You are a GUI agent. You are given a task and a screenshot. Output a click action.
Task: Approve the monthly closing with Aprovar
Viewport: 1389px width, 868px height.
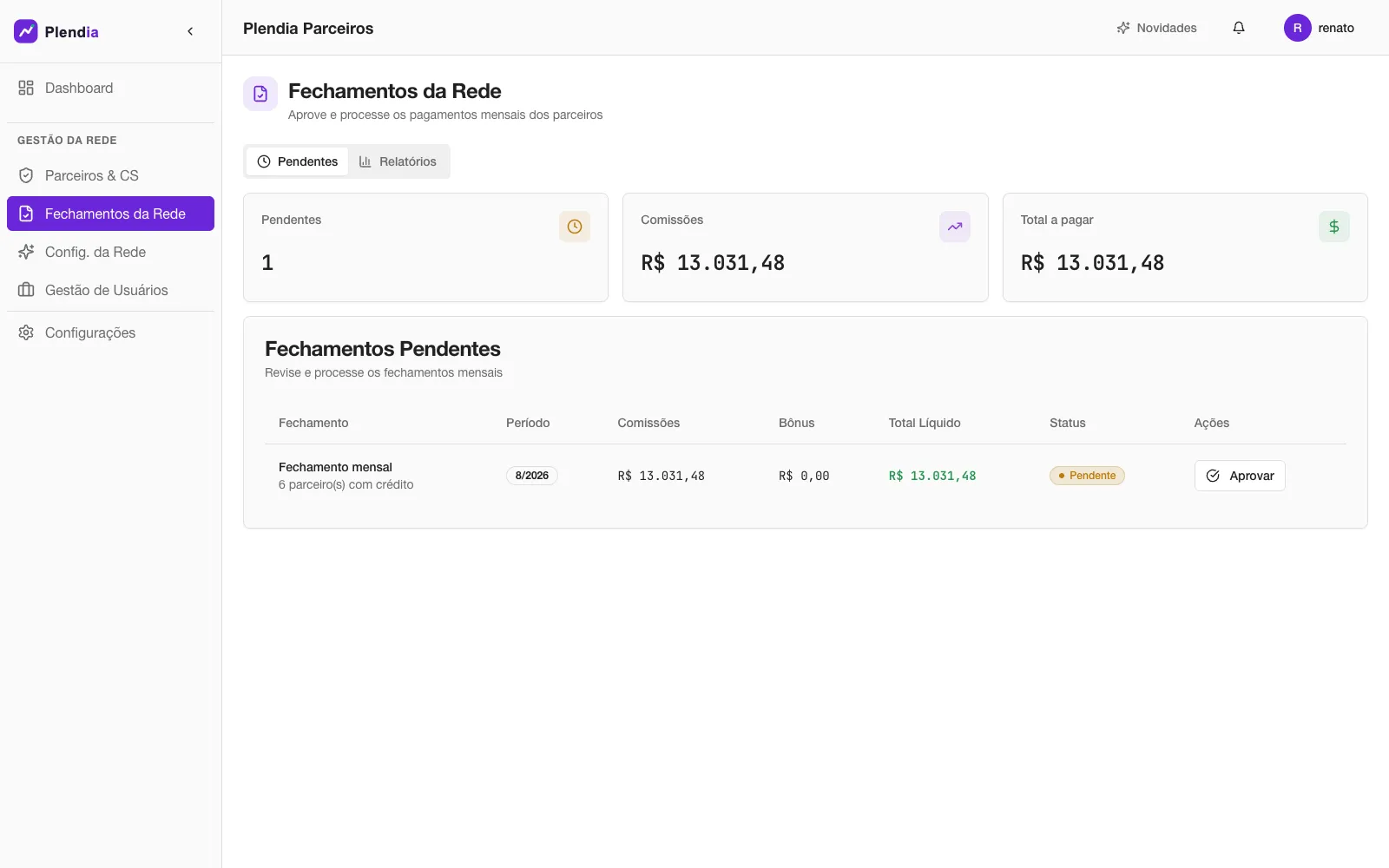pos(1240,476)
